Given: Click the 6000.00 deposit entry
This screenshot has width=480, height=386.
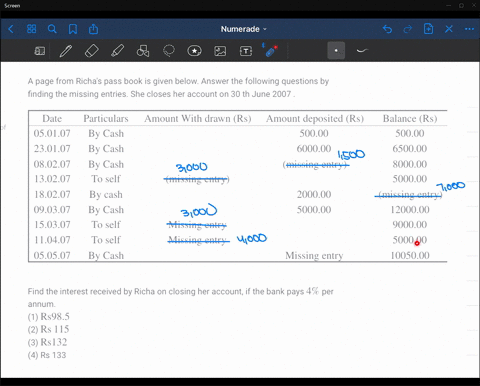Looking at the screenshot, I should tap(314, 149).
